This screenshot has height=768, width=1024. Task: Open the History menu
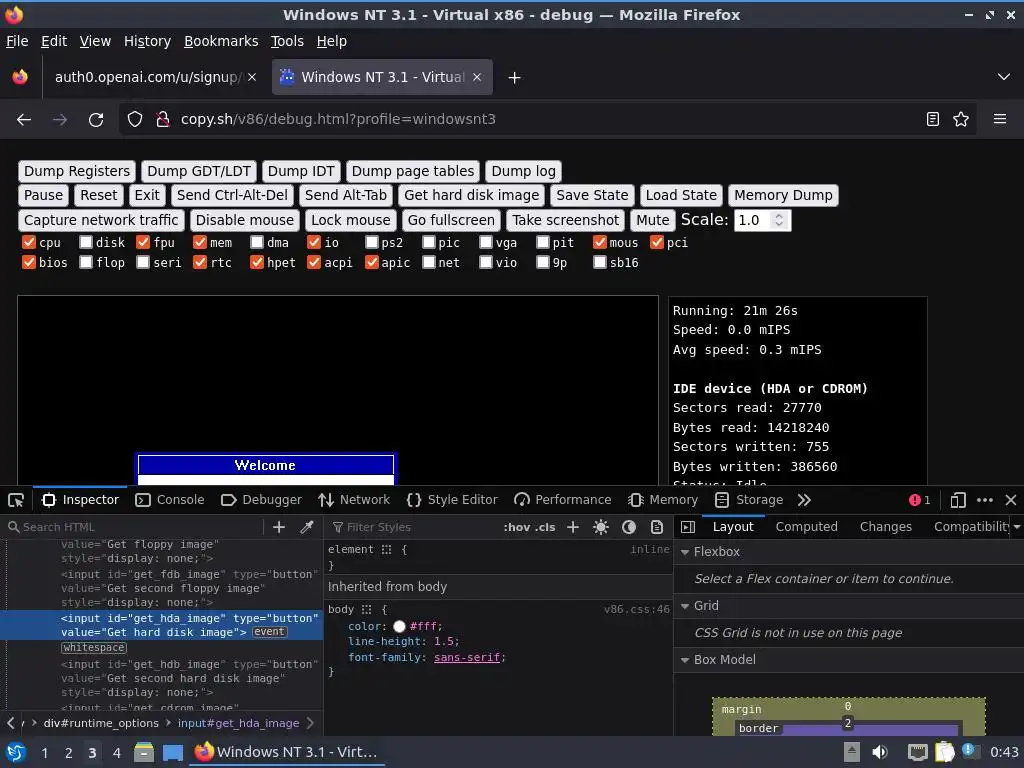[147, 41]
